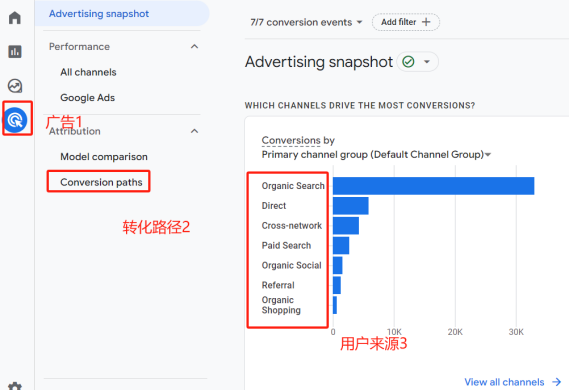Open the Explore icon in sidebar

(x=15, y=86)
